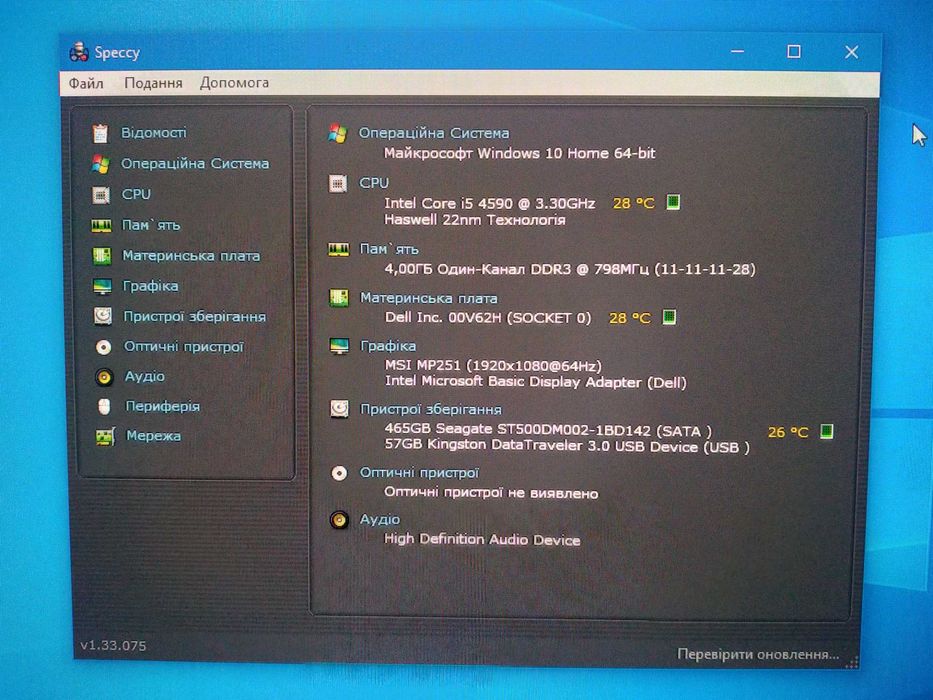This screenshot has width=933, height=700.
Task: Open Аудіо section from sidebar
Action: point(145,376)
